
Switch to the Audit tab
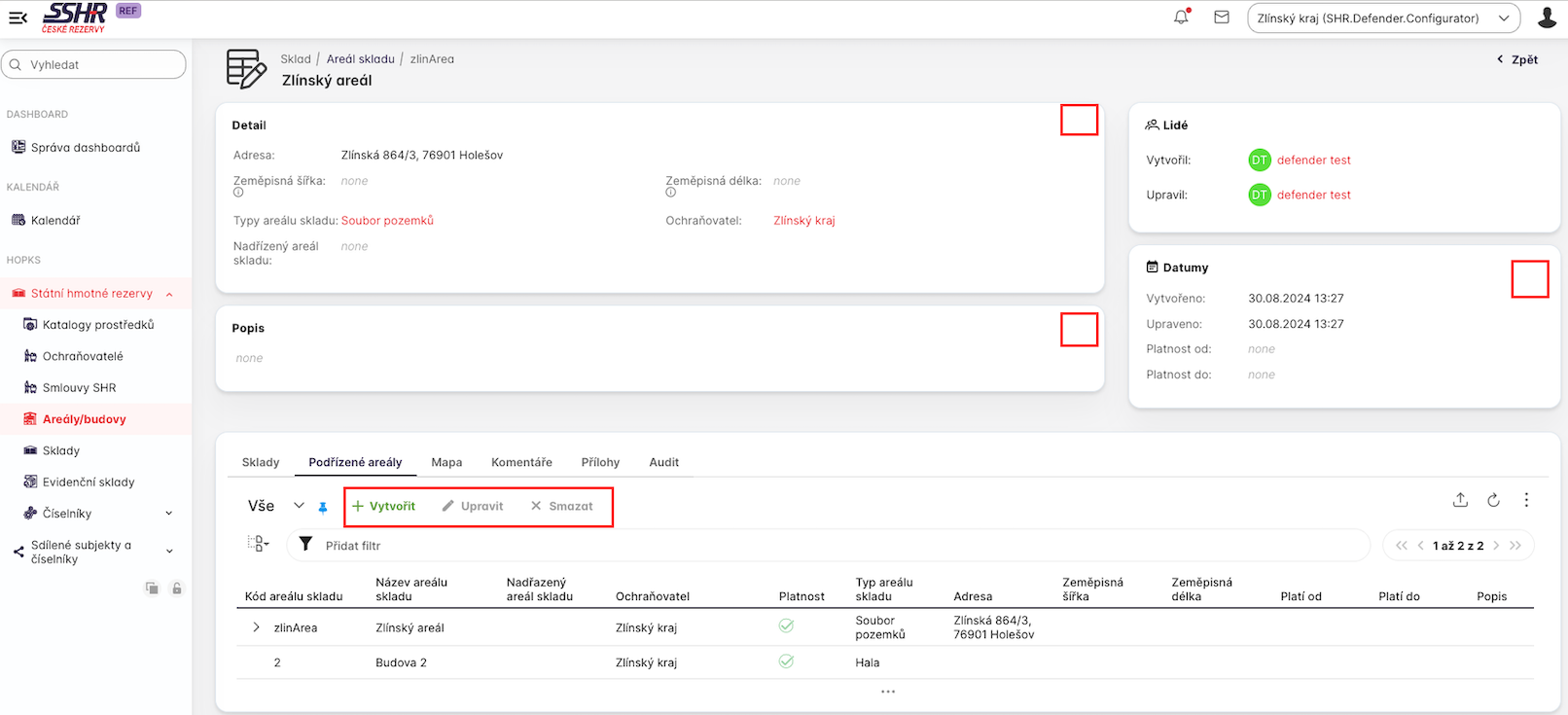pos(663,462)
